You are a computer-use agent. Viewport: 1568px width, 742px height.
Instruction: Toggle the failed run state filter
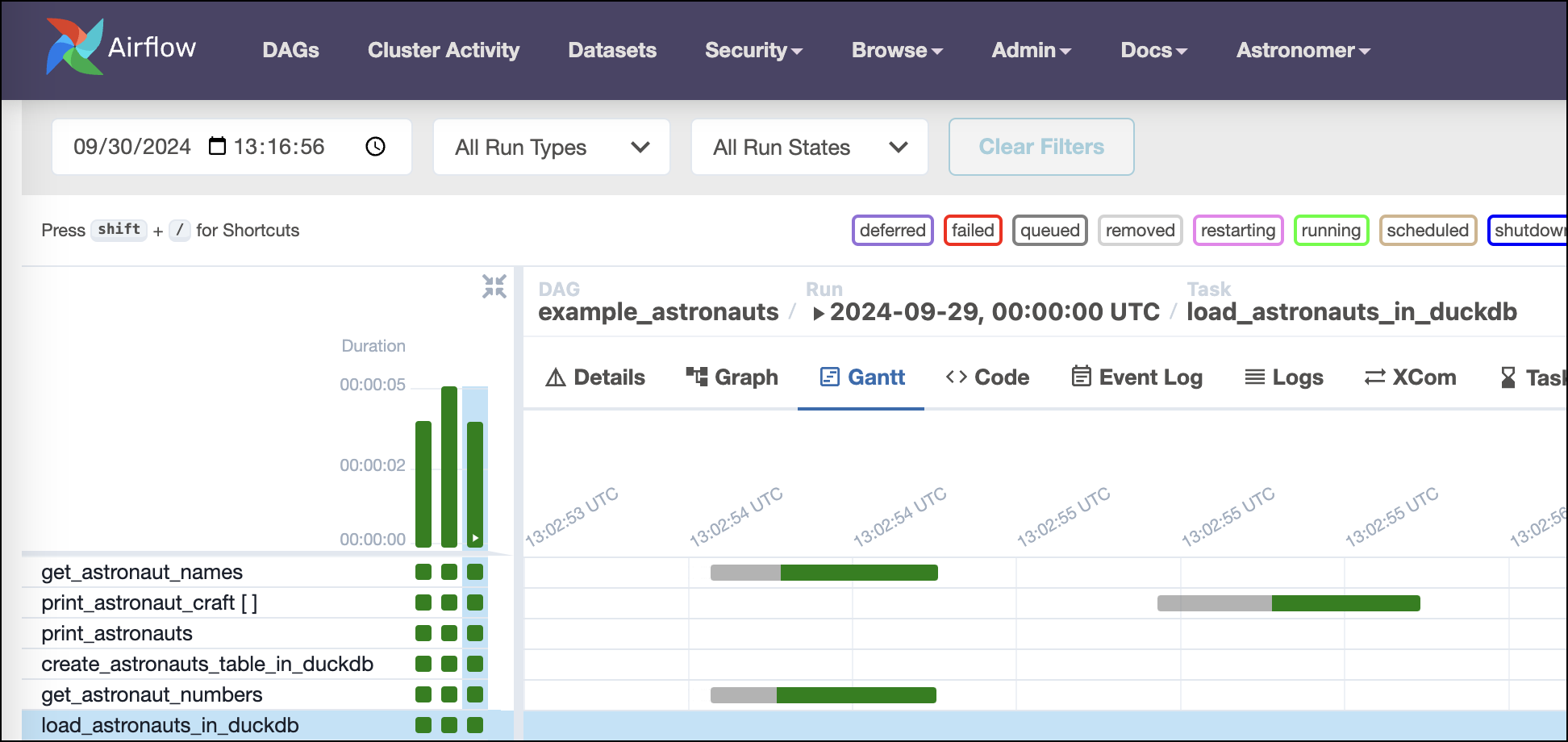tap(973, 230)
